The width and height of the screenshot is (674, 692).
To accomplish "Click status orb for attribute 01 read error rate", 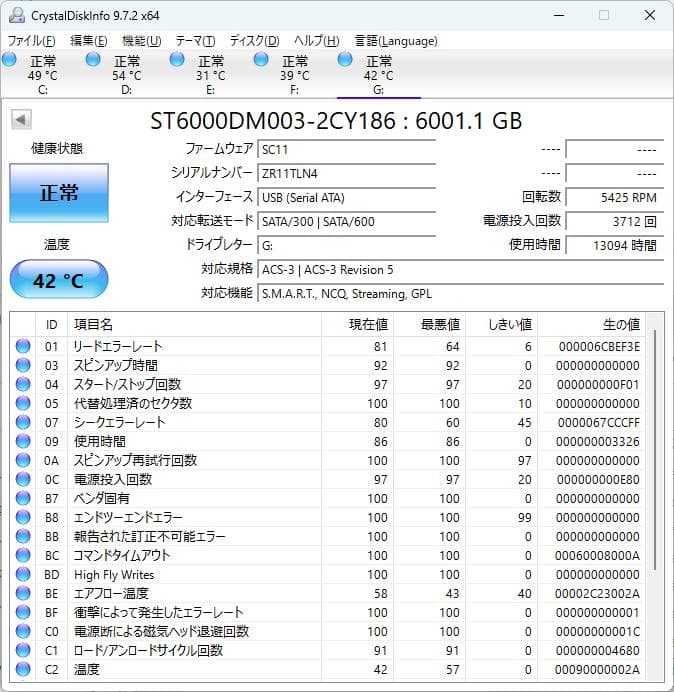I will pos(23,346).
